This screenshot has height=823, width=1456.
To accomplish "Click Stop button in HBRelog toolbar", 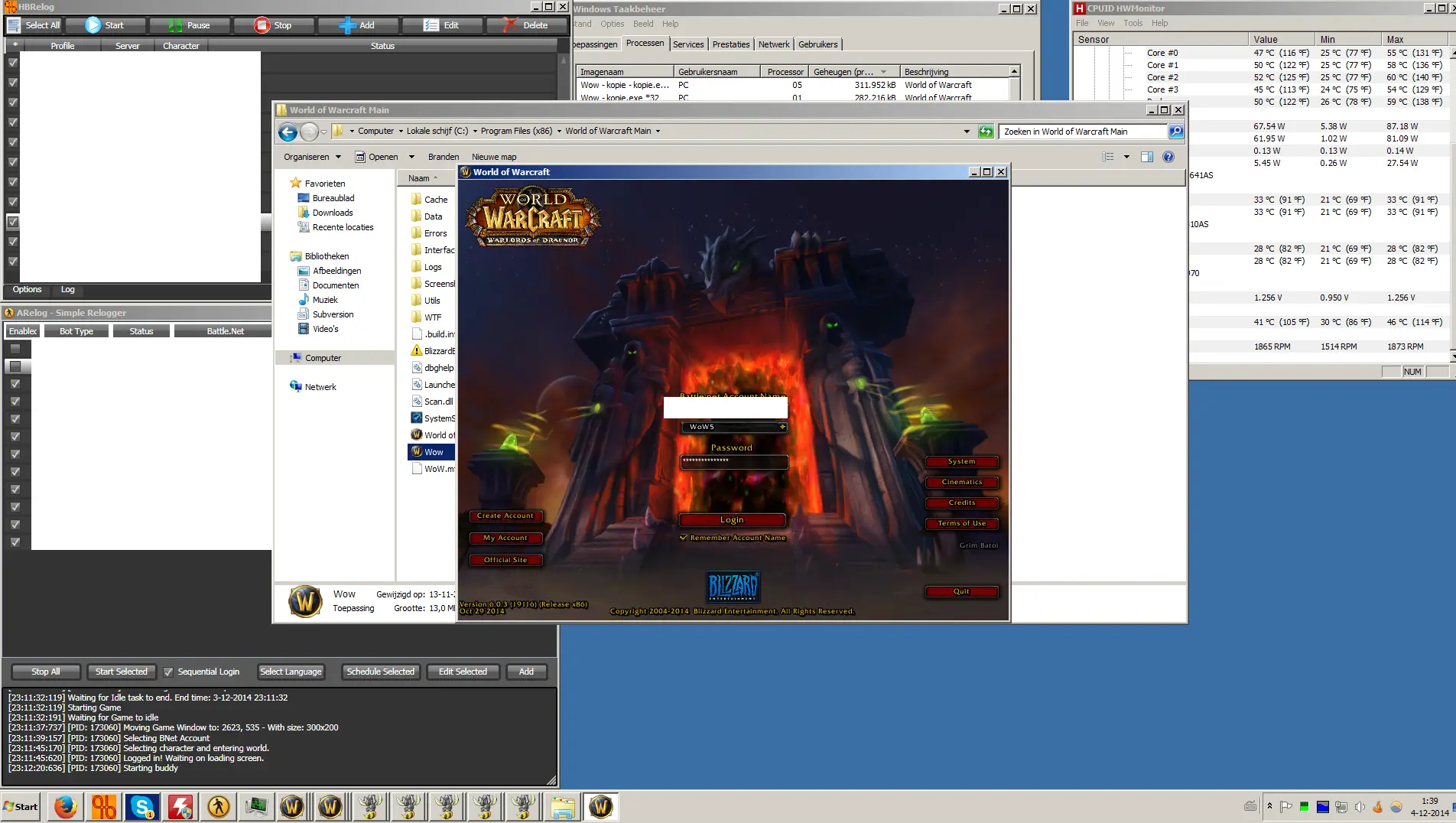I will tap(273, 25).
